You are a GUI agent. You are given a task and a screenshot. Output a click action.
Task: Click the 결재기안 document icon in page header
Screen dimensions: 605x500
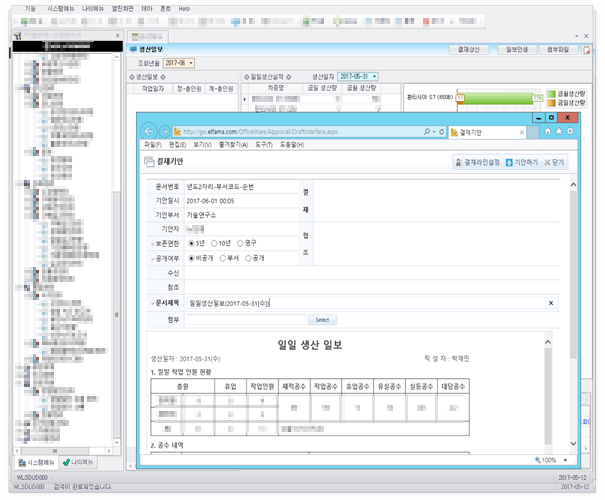pyautogui.click(x=149, y=162)
